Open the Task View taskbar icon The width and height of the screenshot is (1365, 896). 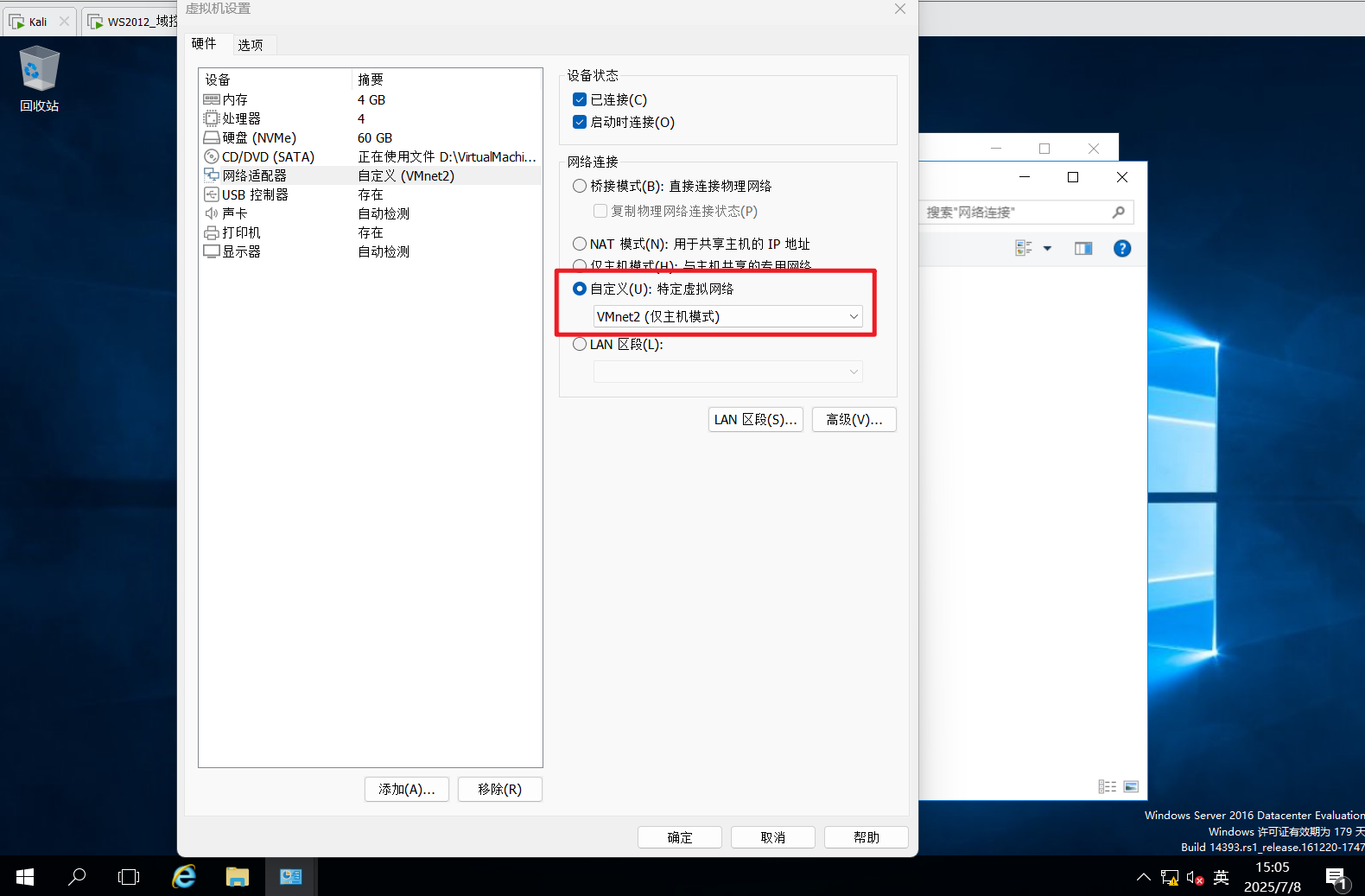(x=129, y=877)
